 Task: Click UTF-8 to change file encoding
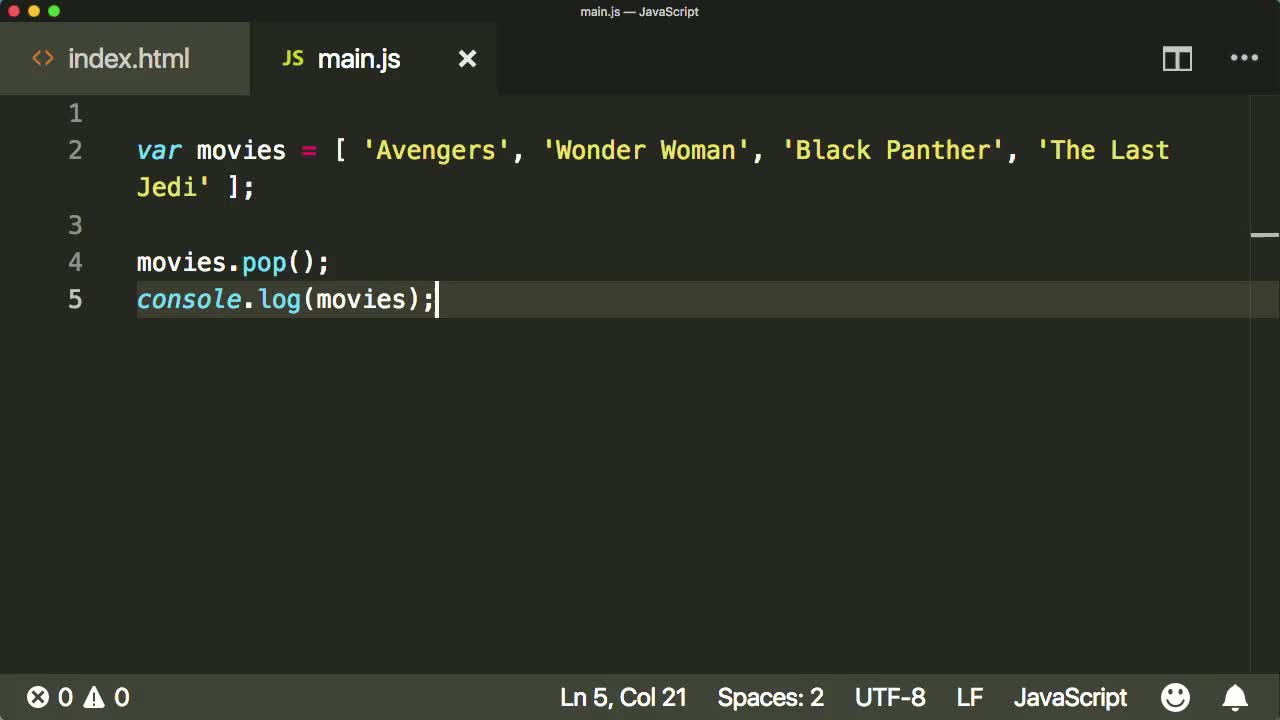coord(888,697)
